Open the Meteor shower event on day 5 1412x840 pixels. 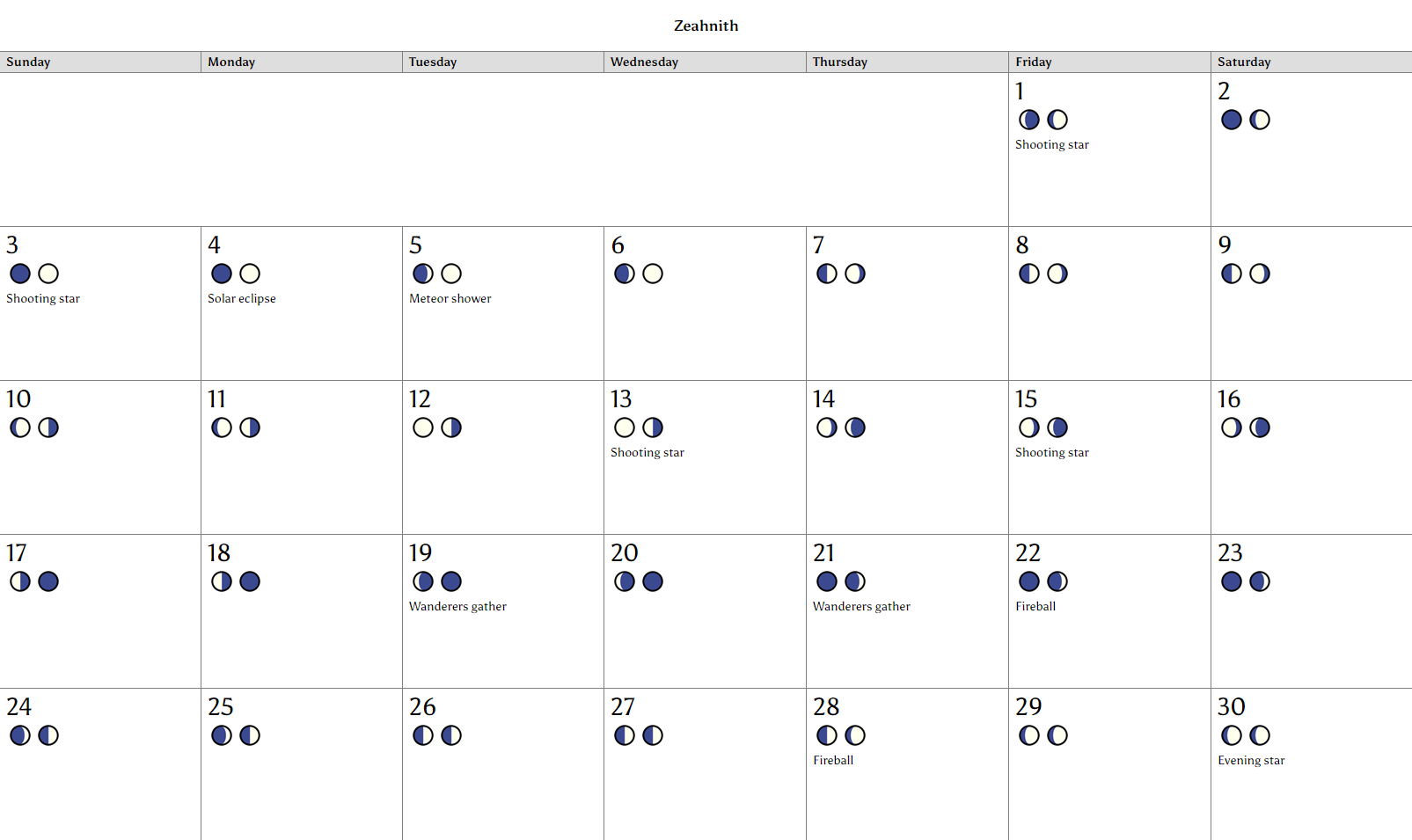[450, 298]
